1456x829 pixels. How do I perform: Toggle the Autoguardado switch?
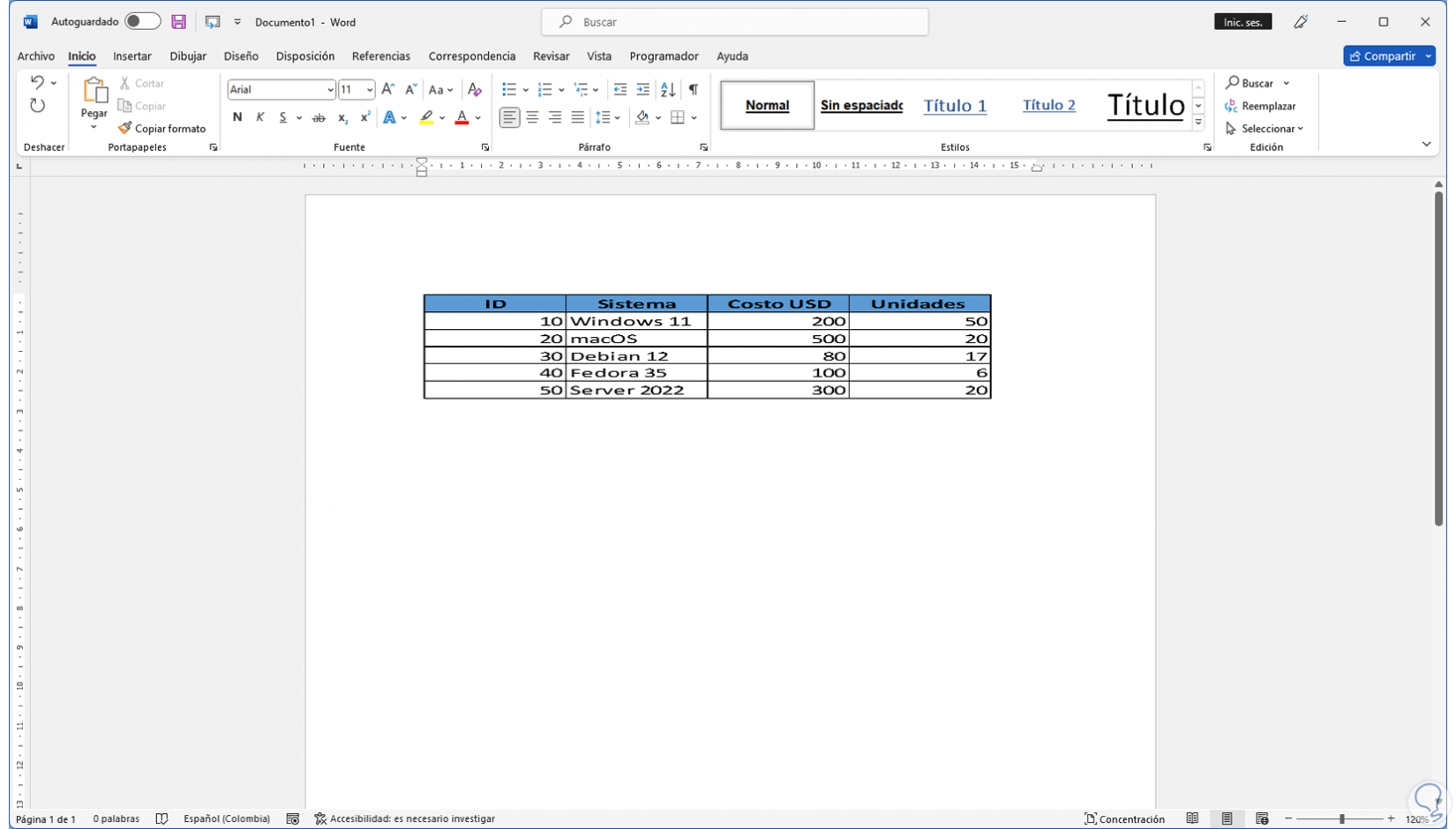click(142, 21)
